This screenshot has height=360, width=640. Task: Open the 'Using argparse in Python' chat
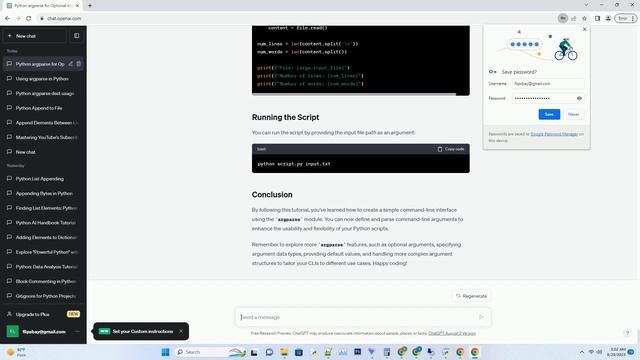point(43,79)
